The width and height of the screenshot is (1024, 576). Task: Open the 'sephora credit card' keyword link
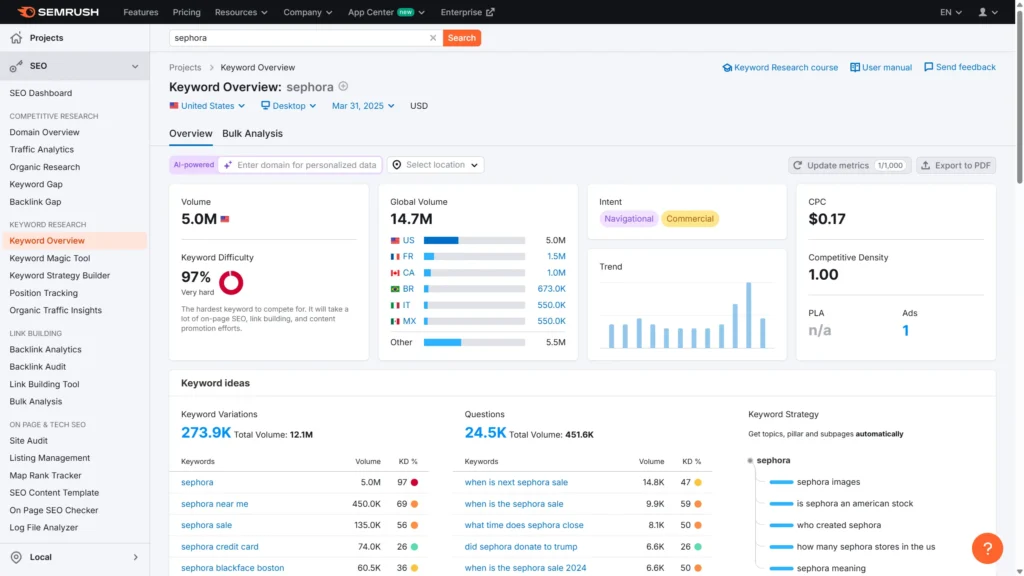pyautogui.click(x=219, y=547)
